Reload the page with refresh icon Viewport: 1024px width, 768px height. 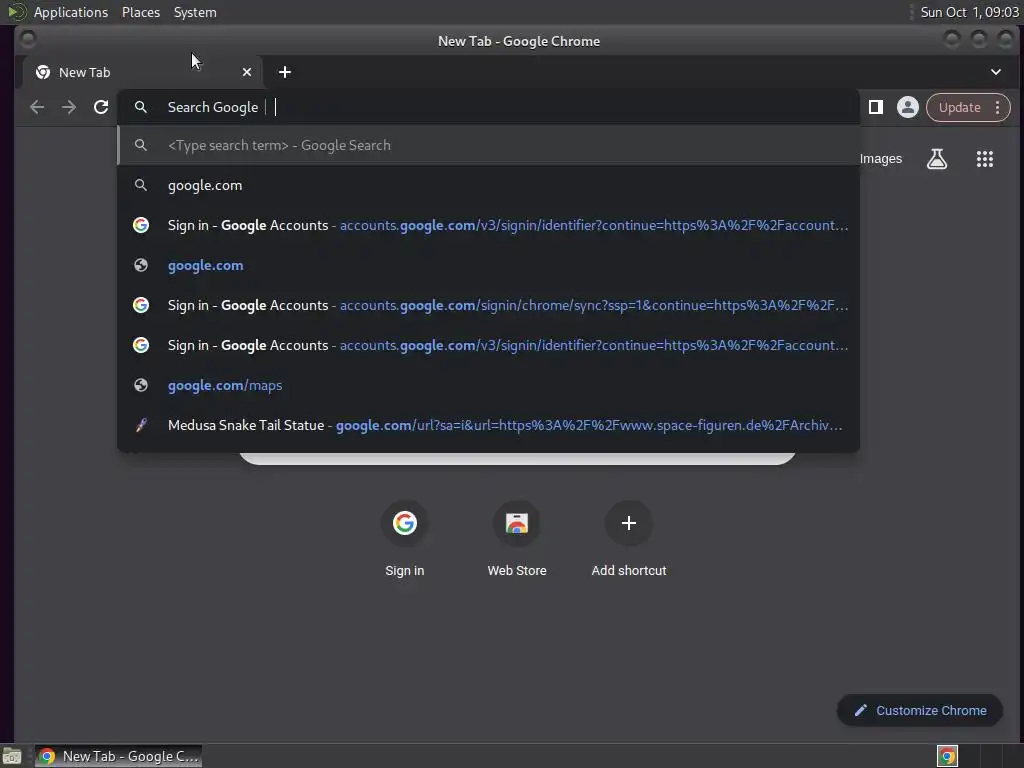click(x=101, y=107)
